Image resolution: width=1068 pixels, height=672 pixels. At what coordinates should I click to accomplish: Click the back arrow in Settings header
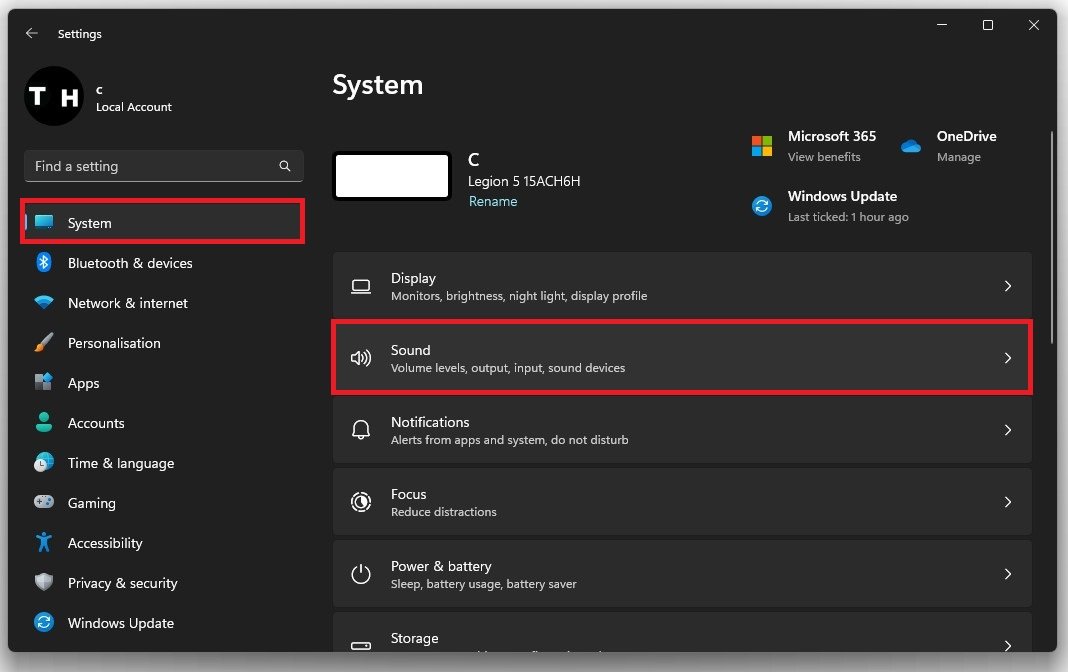click(x=32, y=34)
